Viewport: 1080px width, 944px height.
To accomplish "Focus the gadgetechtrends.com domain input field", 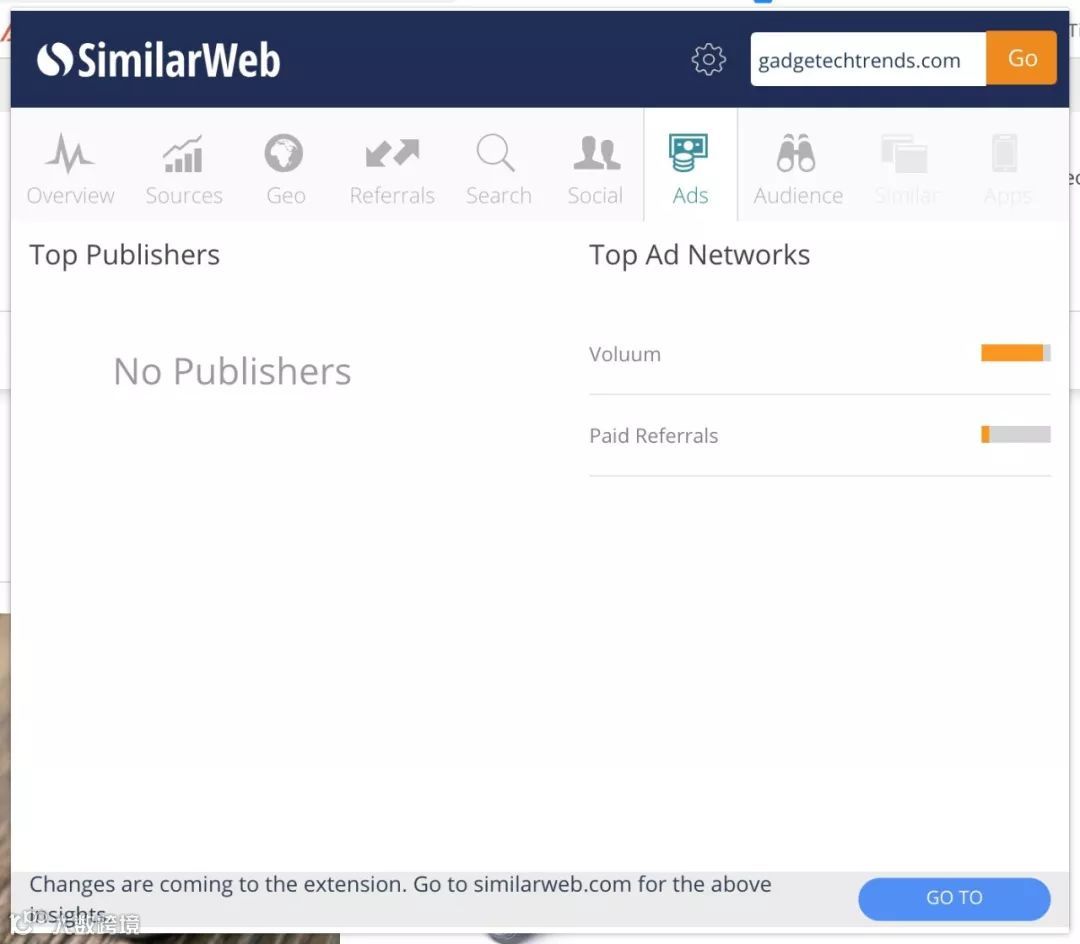I will [868, 59].
